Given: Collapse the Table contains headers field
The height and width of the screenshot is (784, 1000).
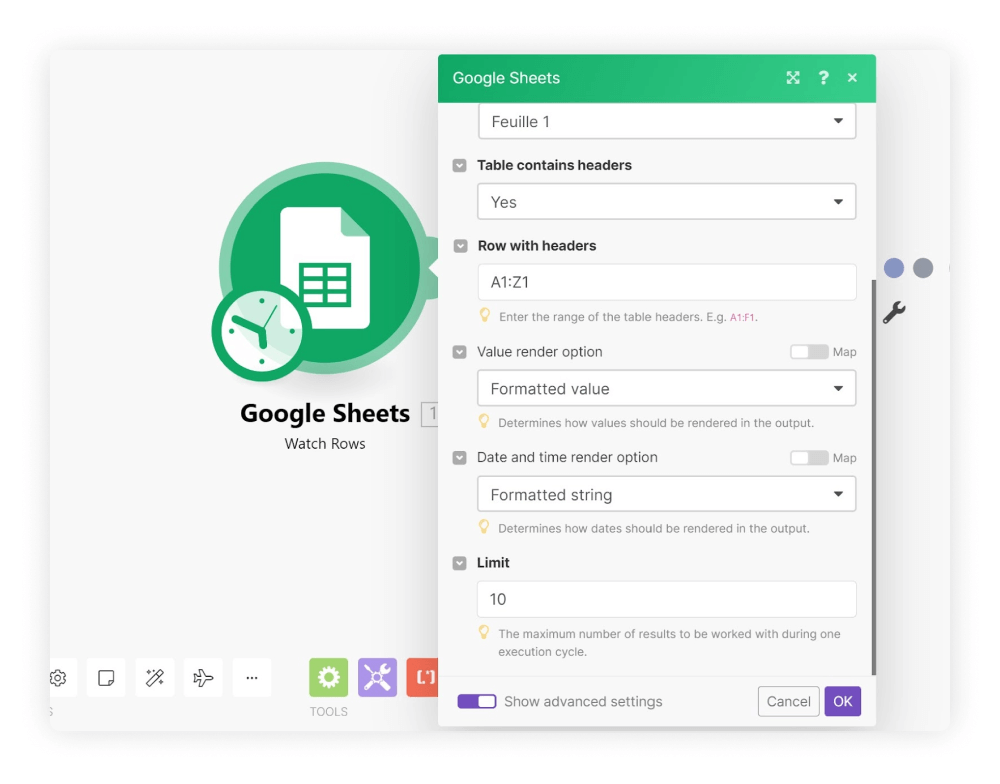Looking at the screenshot, I should (459, 166).
